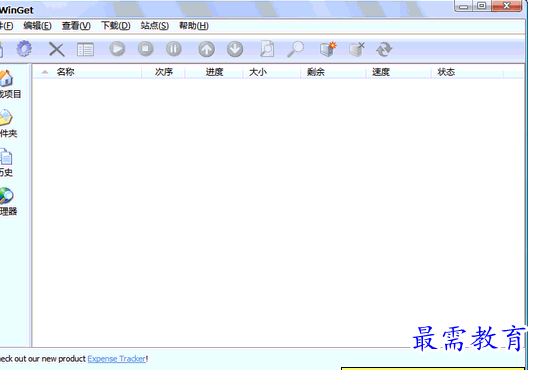Close the WinGet window
Screen dimensions: 534x370
pos(506,6)
